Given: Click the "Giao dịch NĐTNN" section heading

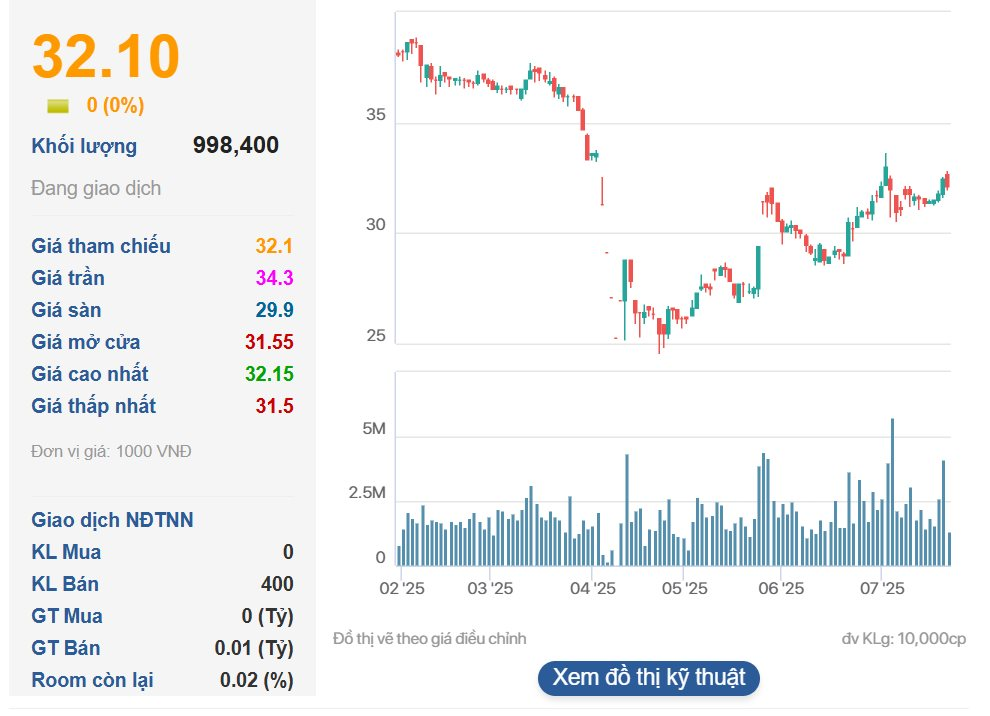Looking at the screenshot, I should coord(112,520).
